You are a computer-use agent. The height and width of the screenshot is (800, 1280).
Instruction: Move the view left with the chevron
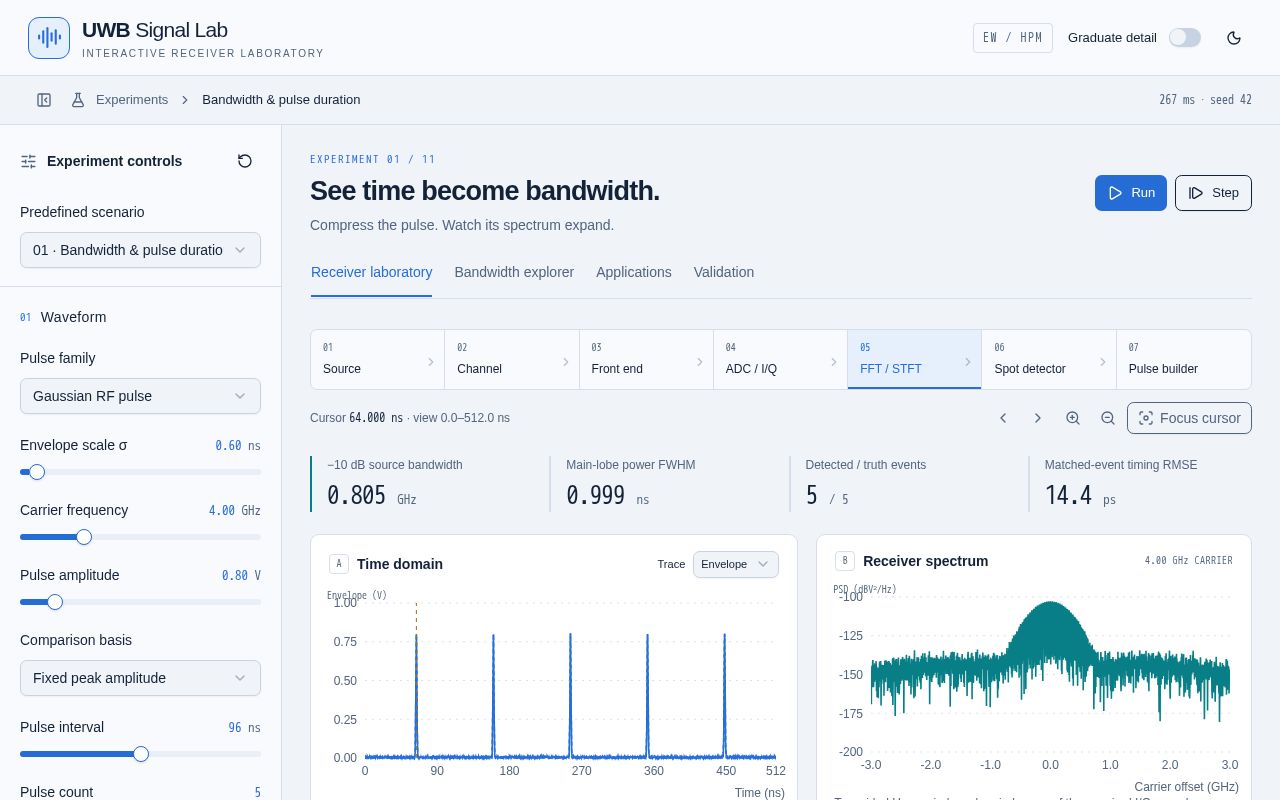click(1003, 418)
